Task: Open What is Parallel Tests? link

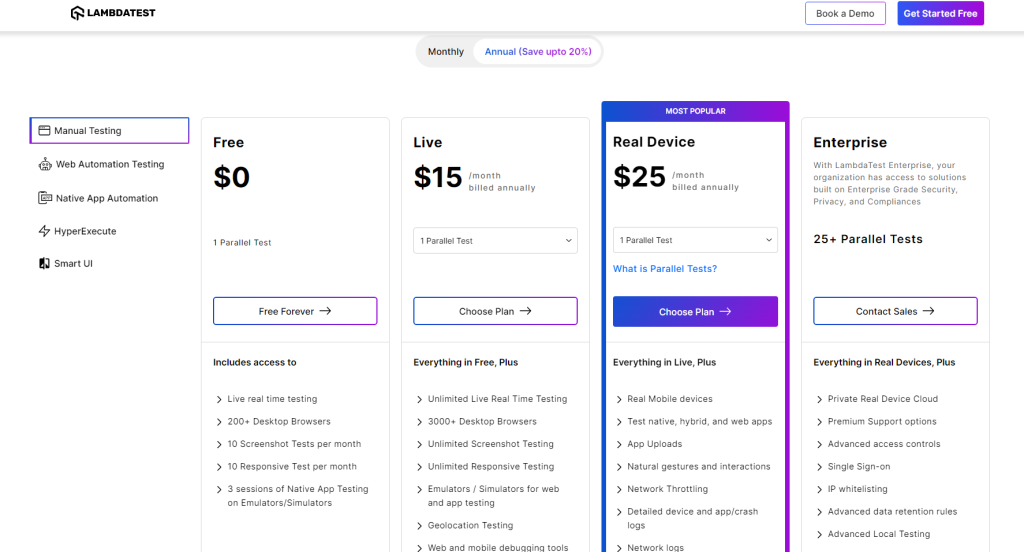Action: 665,268
